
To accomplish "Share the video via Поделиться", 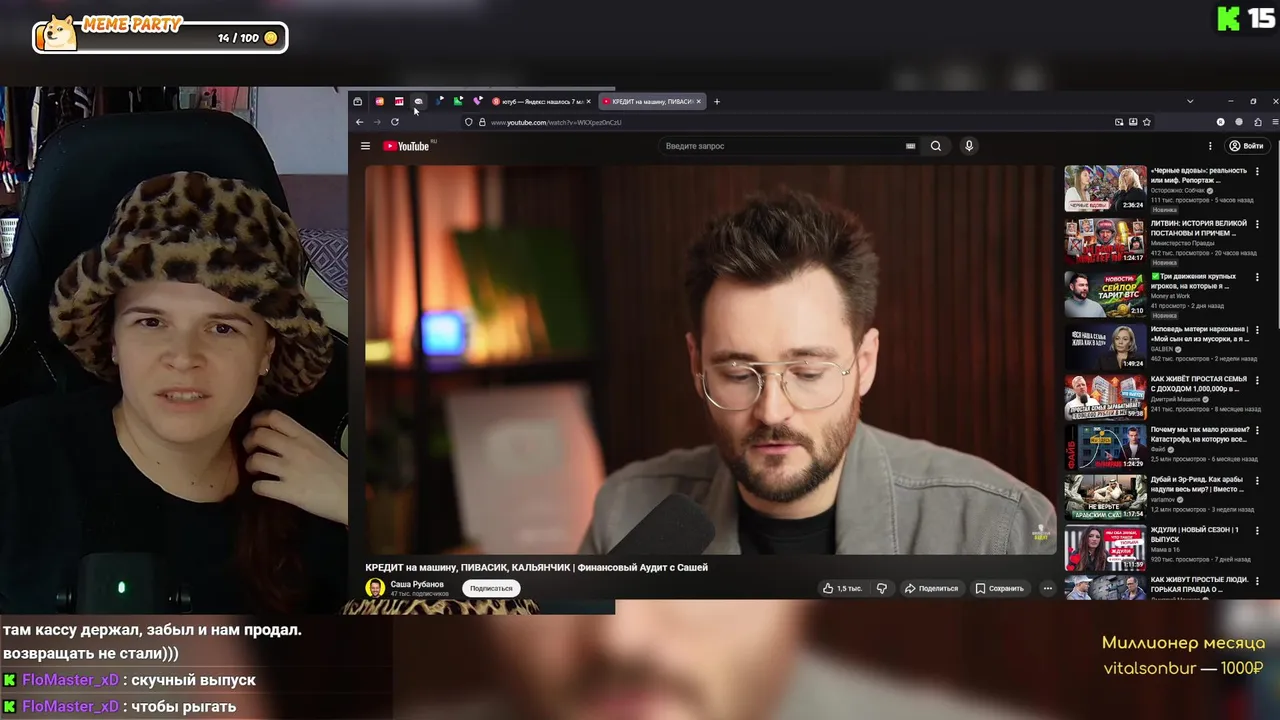I will click(931, 588).
